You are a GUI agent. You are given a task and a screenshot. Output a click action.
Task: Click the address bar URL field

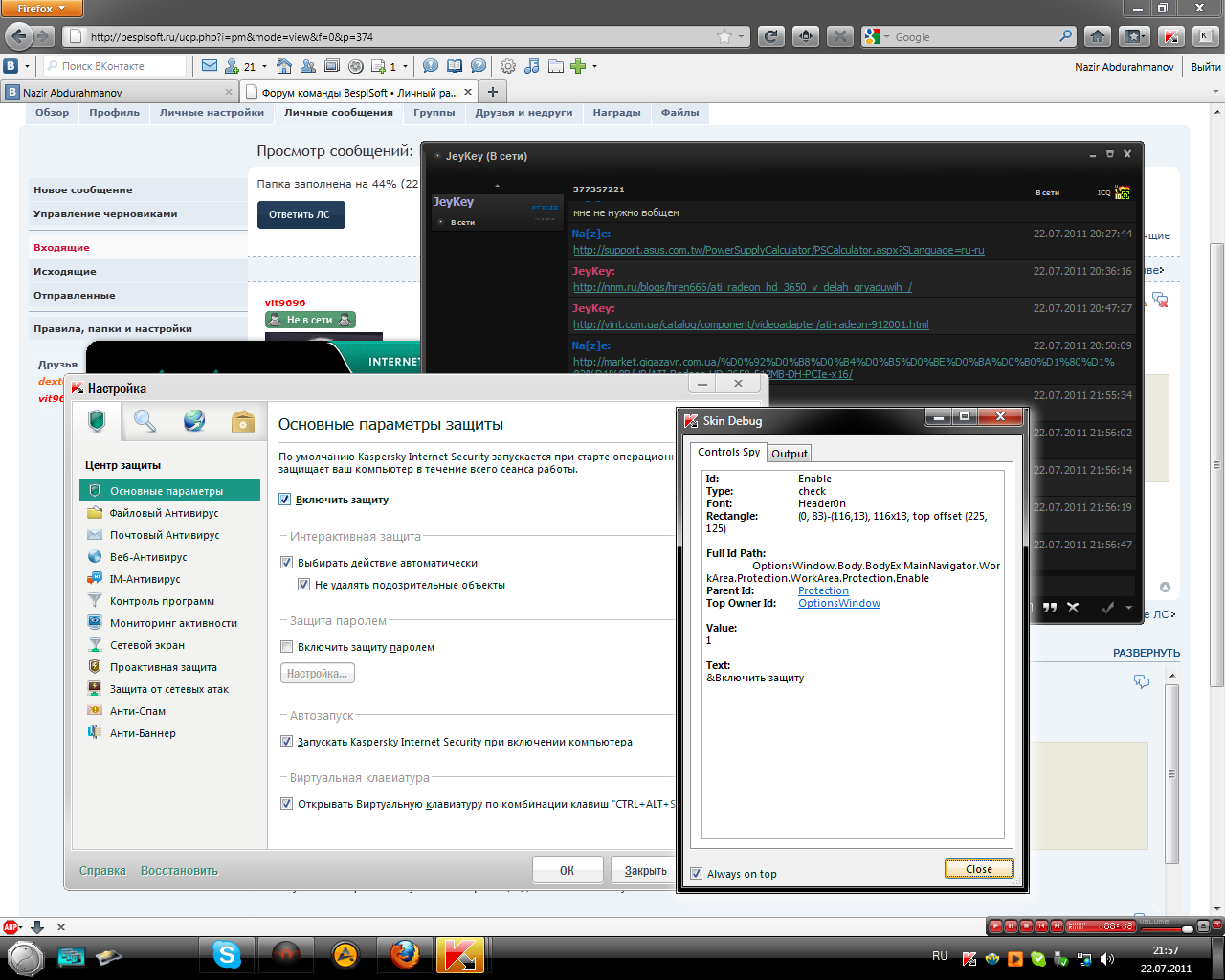pos(402,37)
